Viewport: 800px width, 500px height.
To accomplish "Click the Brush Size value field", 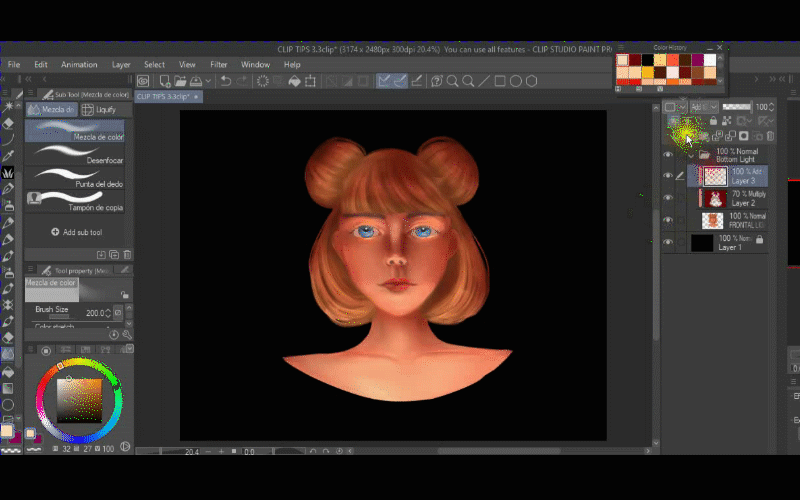I will tap(93, 313).
